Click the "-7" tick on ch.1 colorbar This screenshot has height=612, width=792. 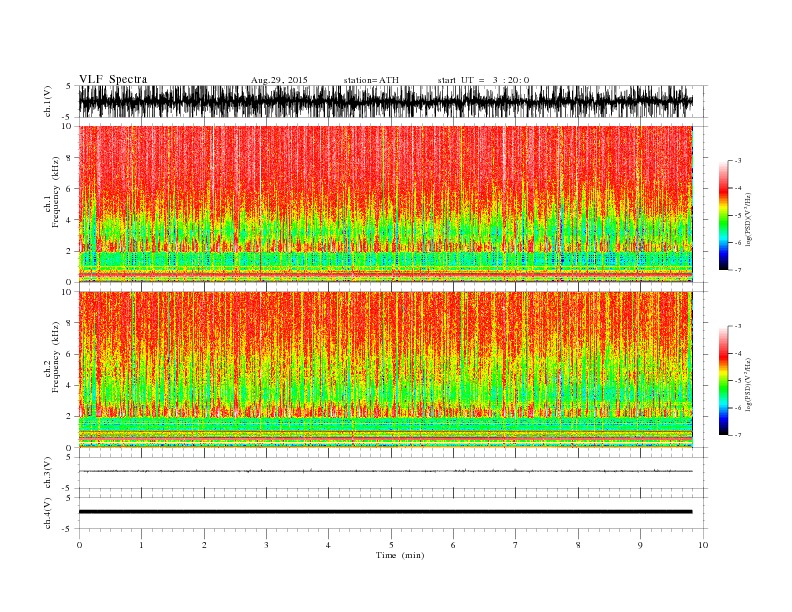[x=737, y=270]
